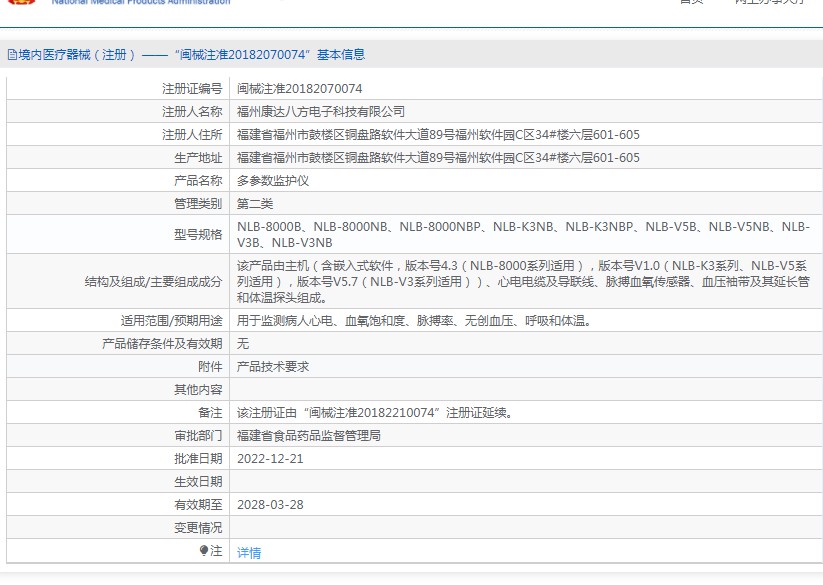The image size is (823, 585).
Task: Click the 备注 row label
Action: click(210, 413)
